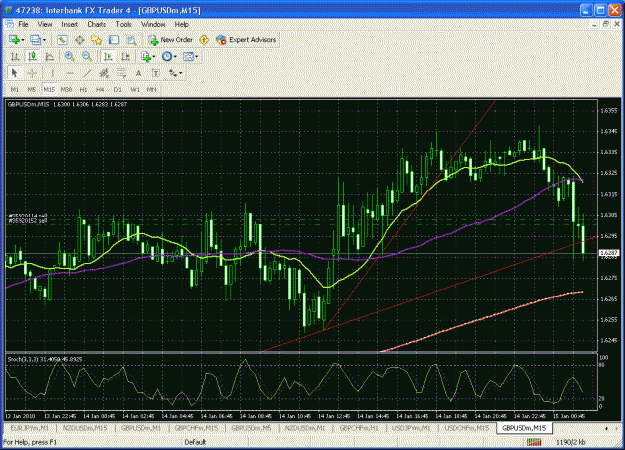Toggle Expert Advisors on or off

[x=246, y=40]
